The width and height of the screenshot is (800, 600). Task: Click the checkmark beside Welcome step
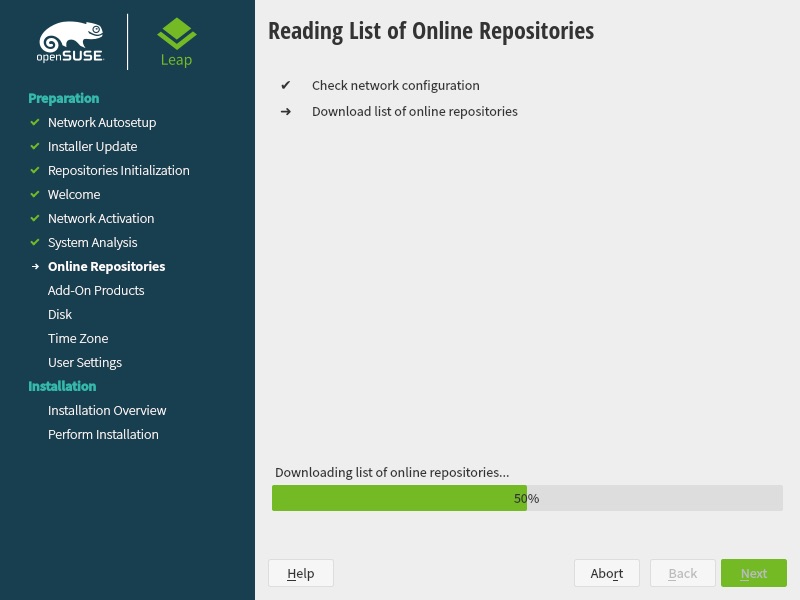pyautogui.click(x=35, y=194)
